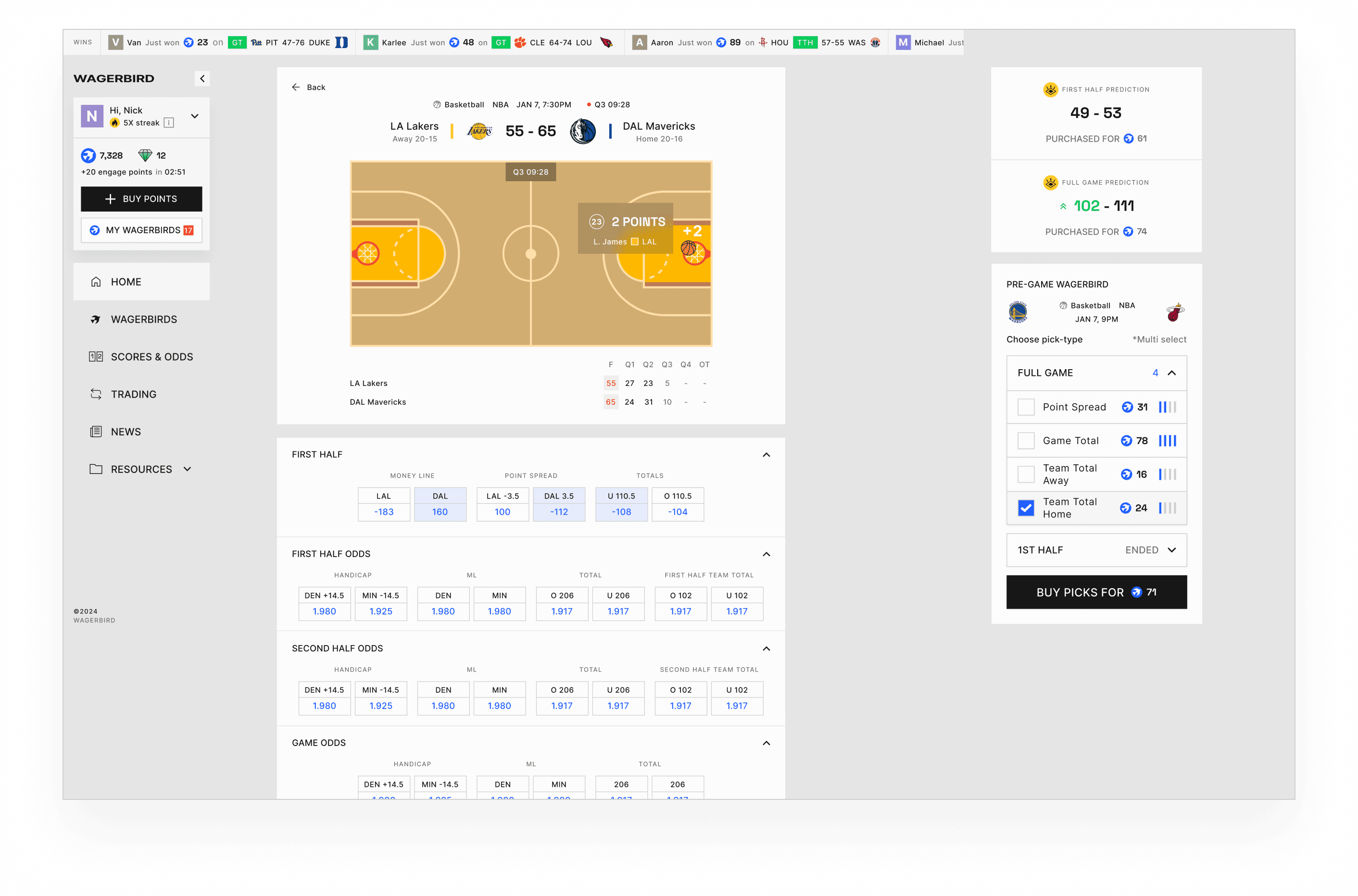Open the streak info icon beside 5X streak

pos(169,123)
